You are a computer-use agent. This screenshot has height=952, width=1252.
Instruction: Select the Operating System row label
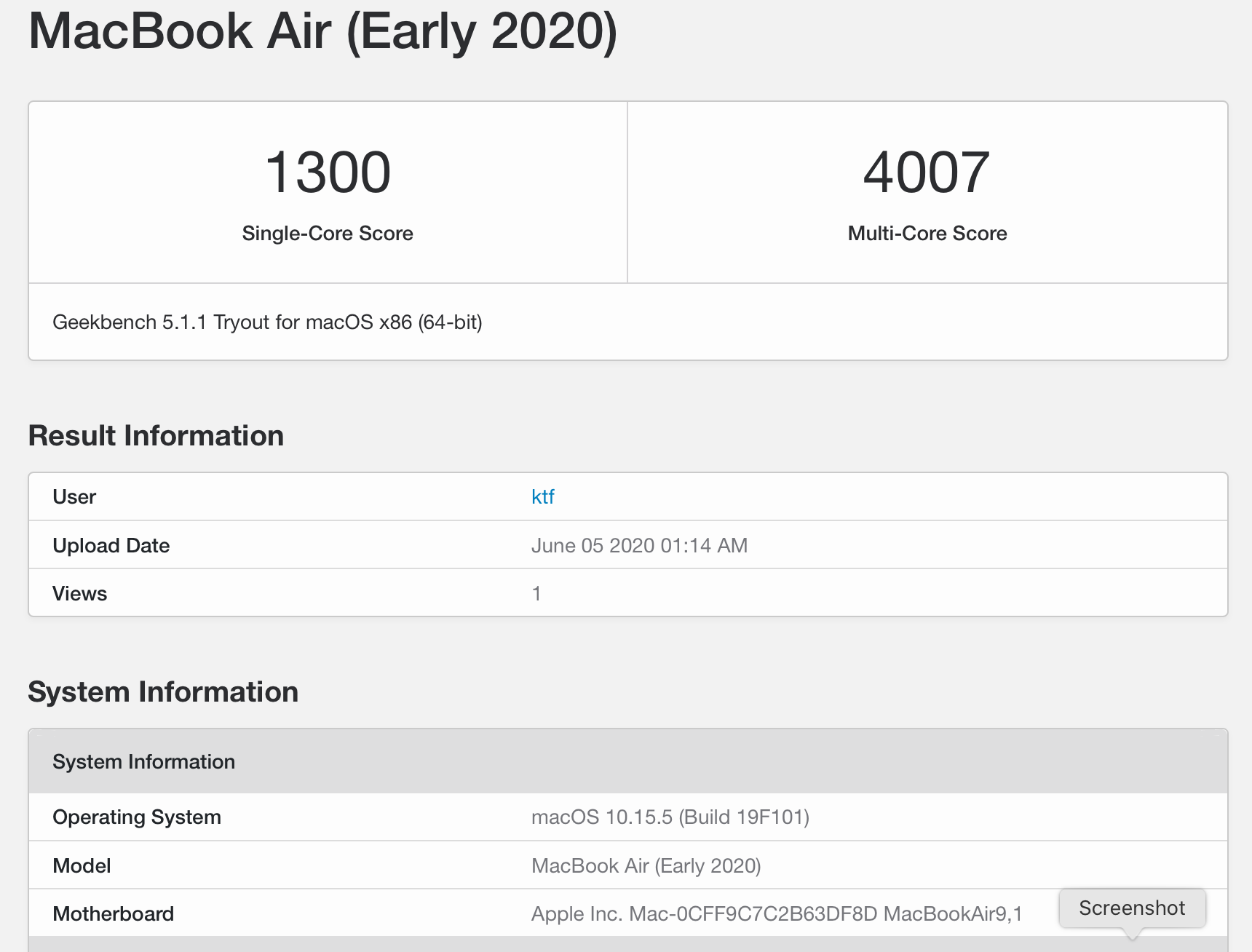[x=137, y=817]
